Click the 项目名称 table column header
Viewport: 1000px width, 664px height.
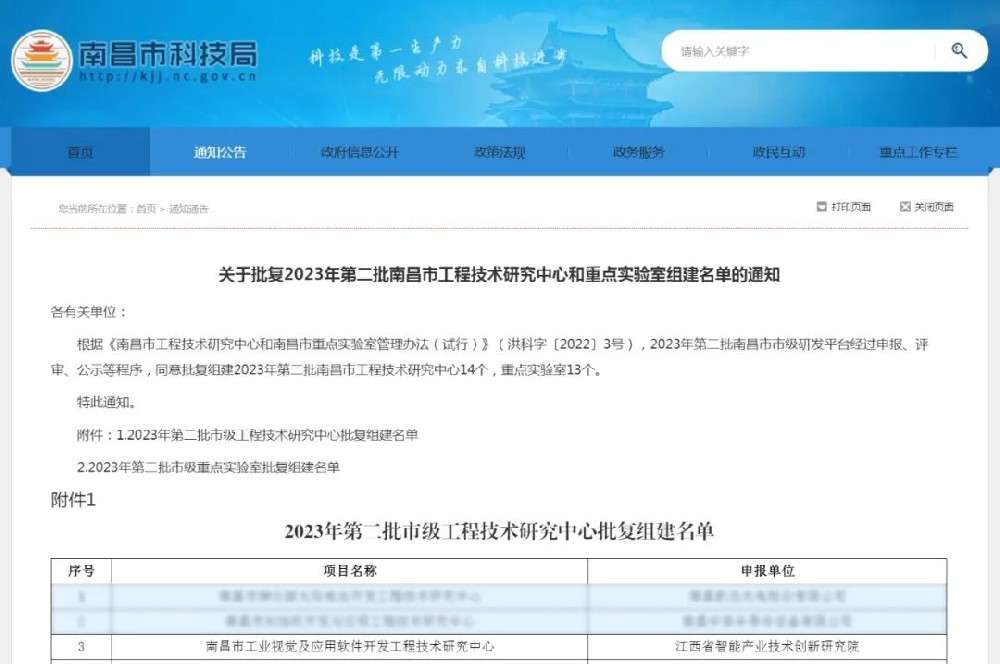[x=349, y=571]
